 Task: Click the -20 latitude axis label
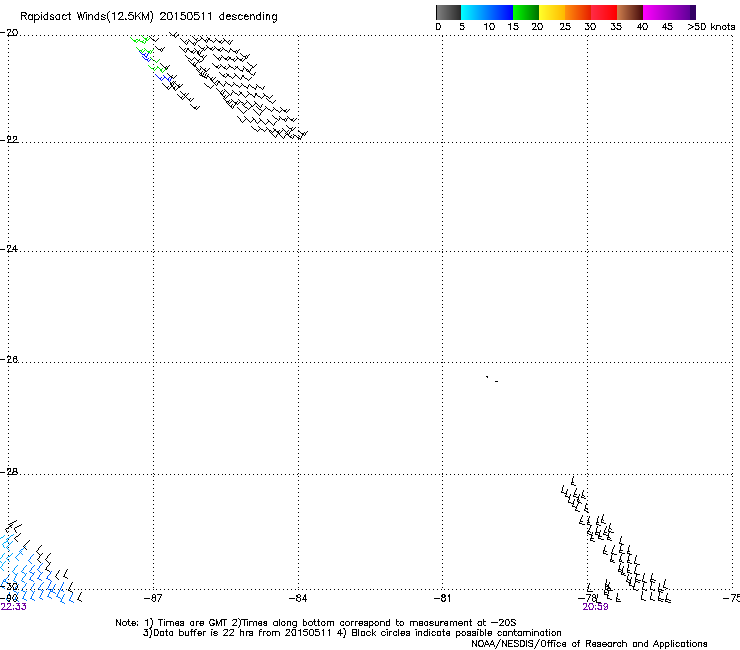click(x=9, y=33)
